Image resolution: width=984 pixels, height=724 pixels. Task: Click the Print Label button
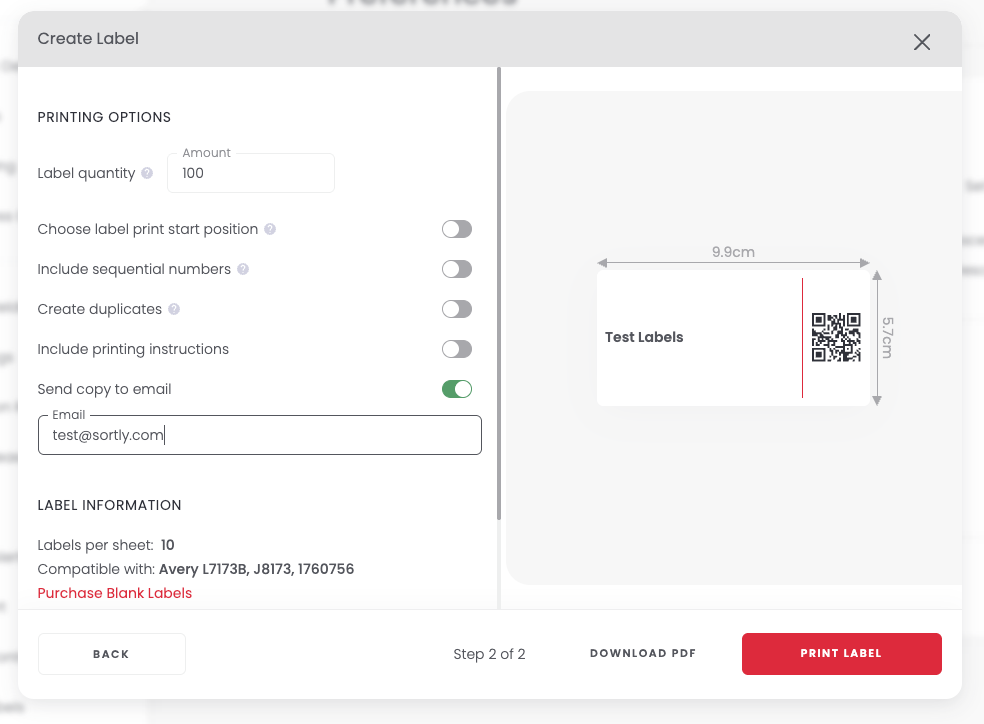point(842,654)
